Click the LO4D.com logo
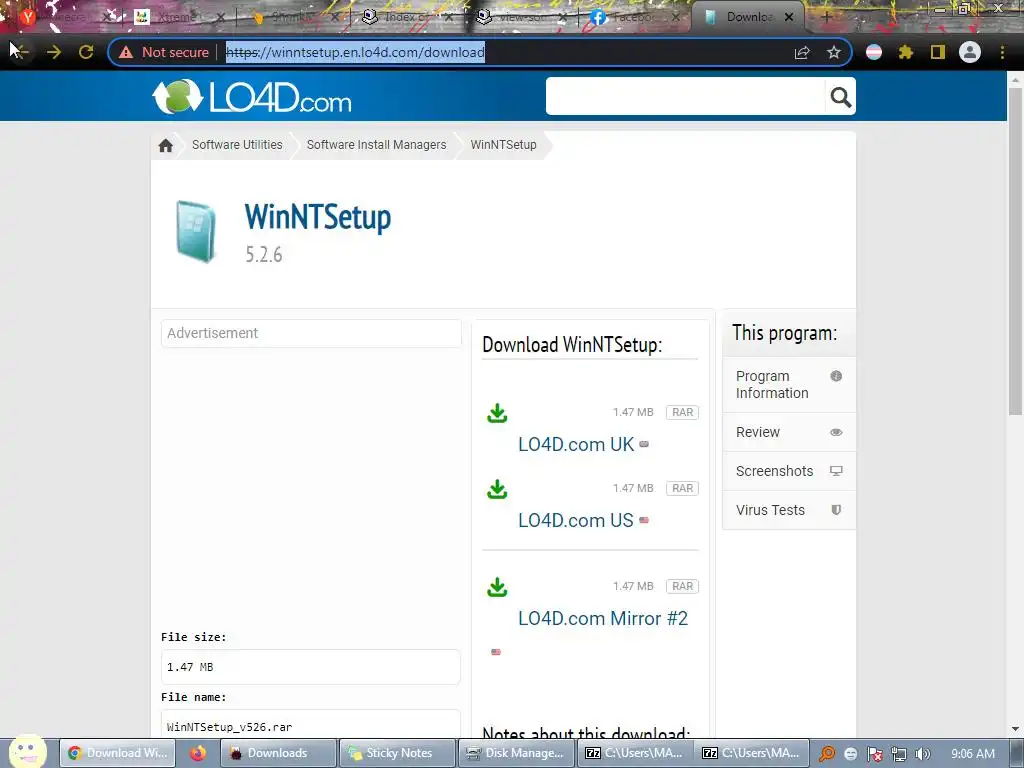1024x768 pixels. click(x=251, y=97)
